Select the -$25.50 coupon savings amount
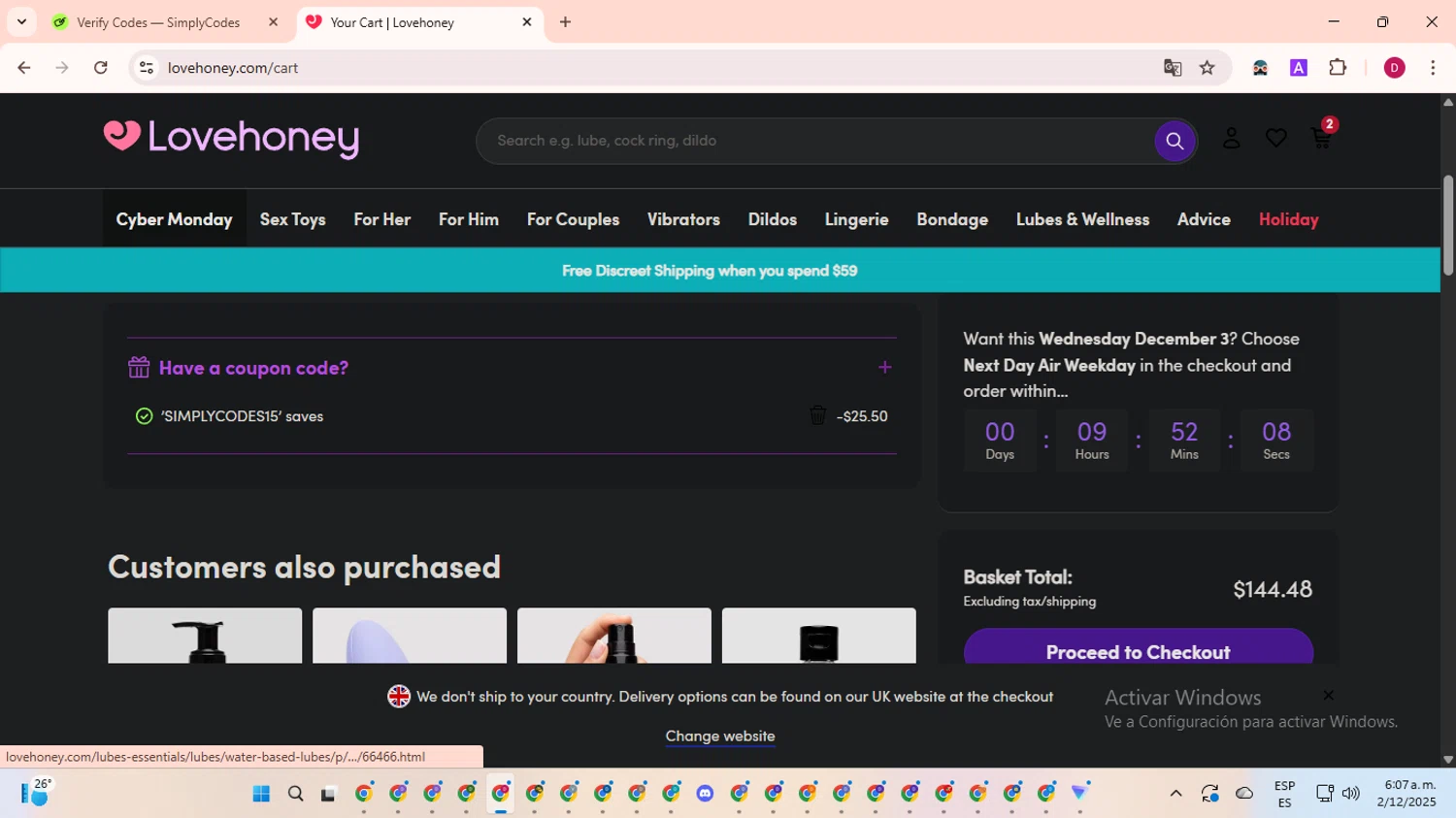This screenshot has height=818, width=1456. coord(862,416)
